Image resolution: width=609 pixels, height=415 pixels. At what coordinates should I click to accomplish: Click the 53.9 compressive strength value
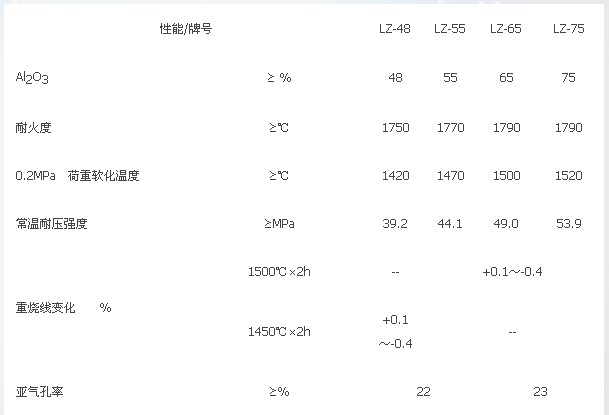coord(569,224)
